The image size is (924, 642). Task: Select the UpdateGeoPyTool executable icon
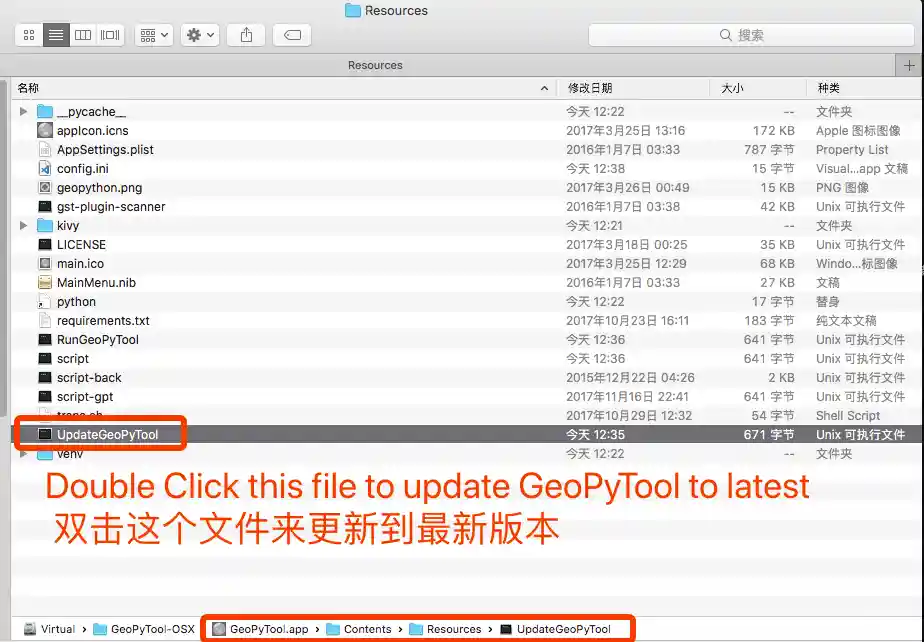coord(45,434)
